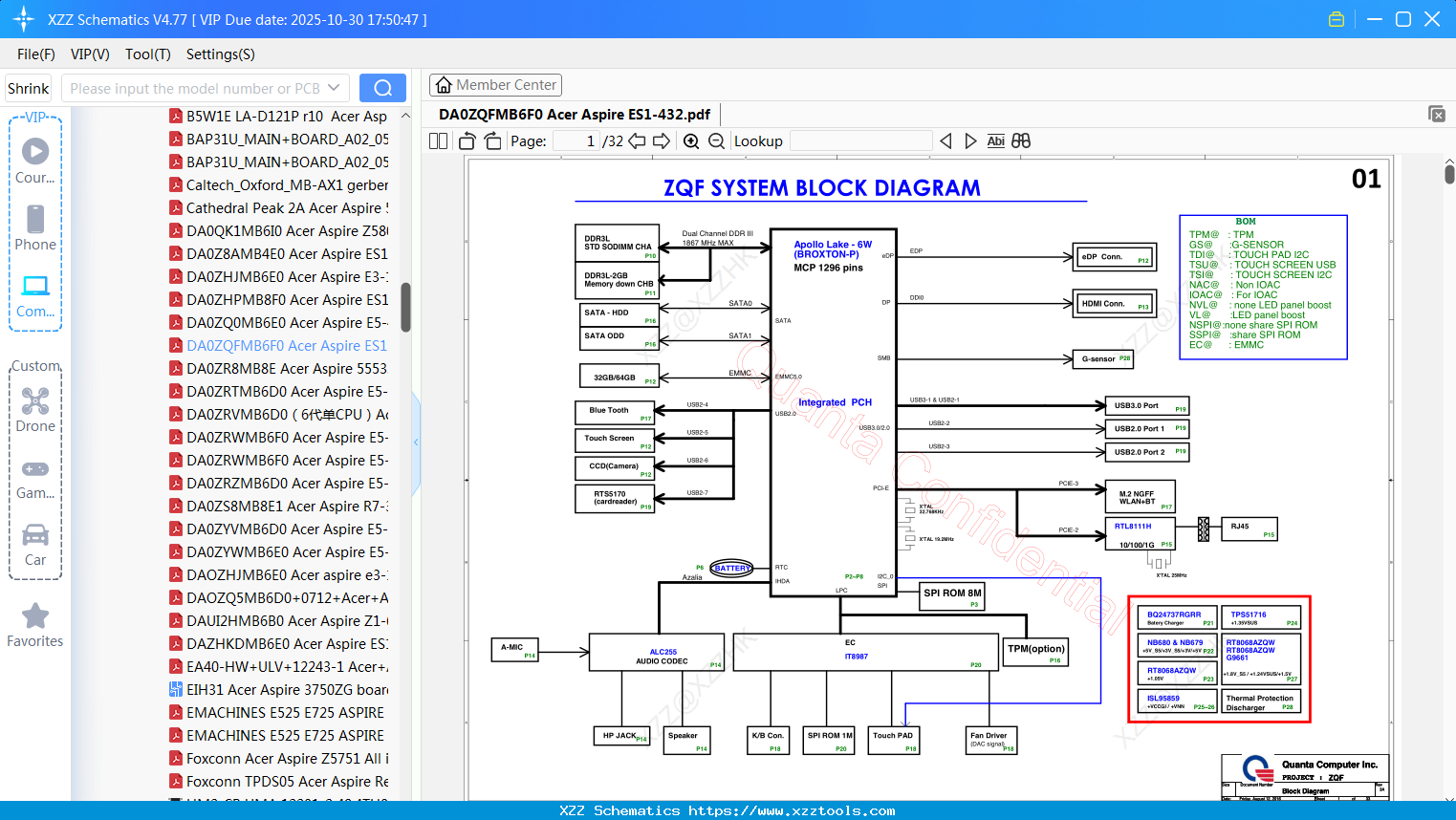
Task: Open DA0ZQ0MB6E0 Acer Aspire E5 file
Action: (279, 323)
